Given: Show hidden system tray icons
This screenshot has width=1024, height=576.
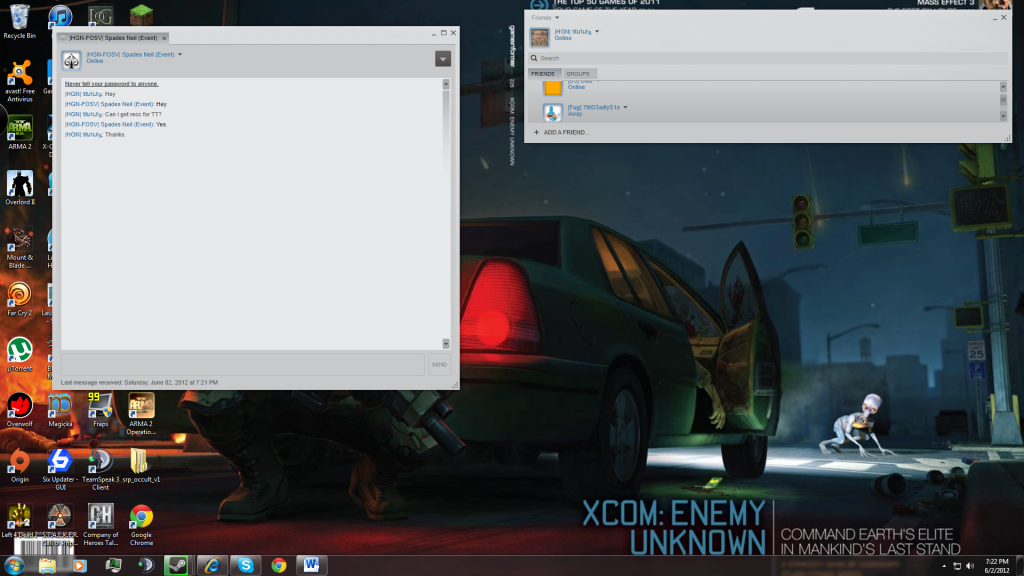Looking at the screenshot, I should point(944,566).
